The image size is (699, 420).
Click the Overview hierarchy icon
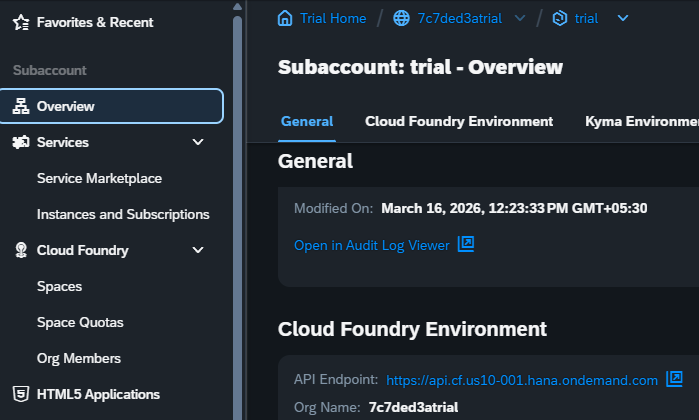tap(21, 106)
